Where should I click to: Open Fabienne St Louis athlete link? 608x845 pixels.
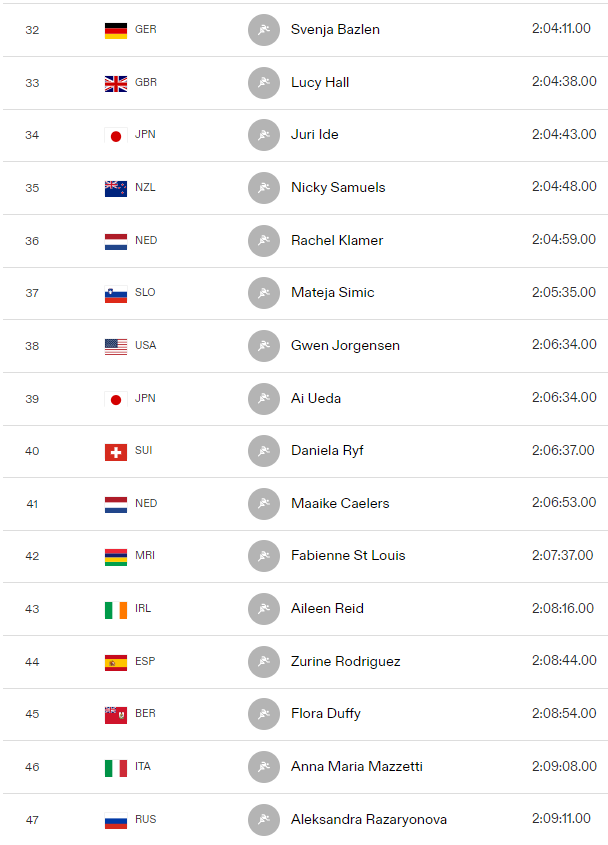348,556
